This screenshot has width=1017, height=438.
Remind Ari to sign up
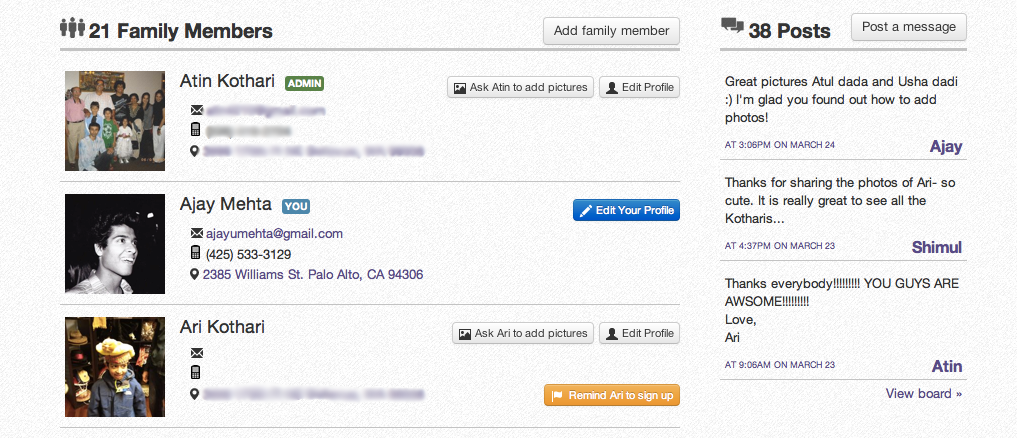coord(612,396)
